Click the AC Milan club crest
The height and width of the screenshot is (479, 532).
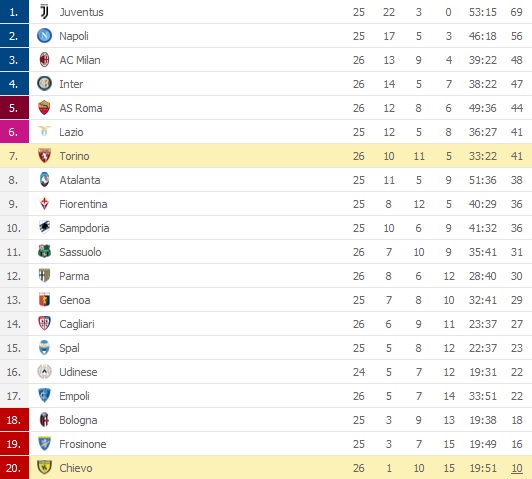click(x=44, y=60)
